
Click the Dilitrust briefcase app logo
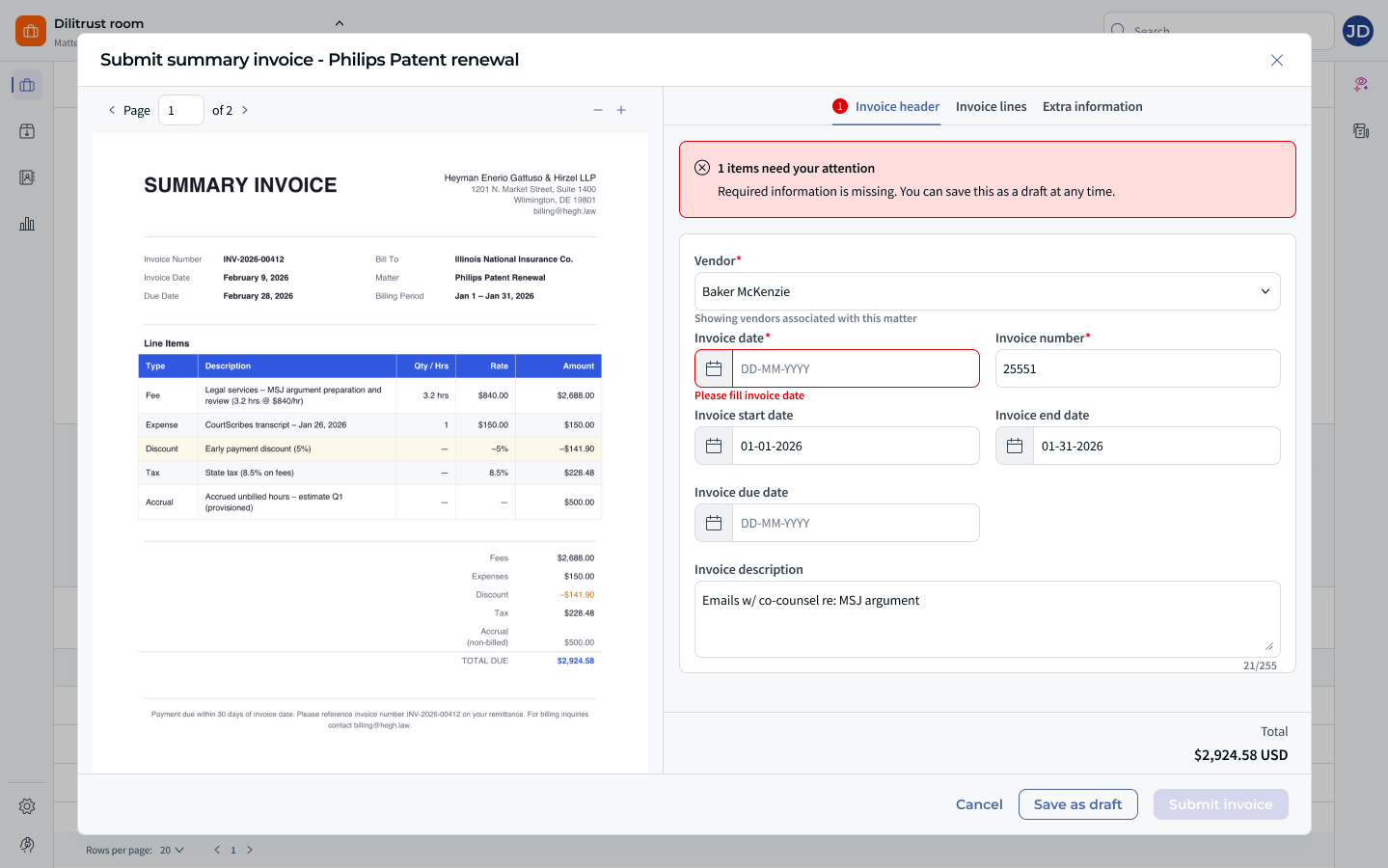[x=31, y=31]
